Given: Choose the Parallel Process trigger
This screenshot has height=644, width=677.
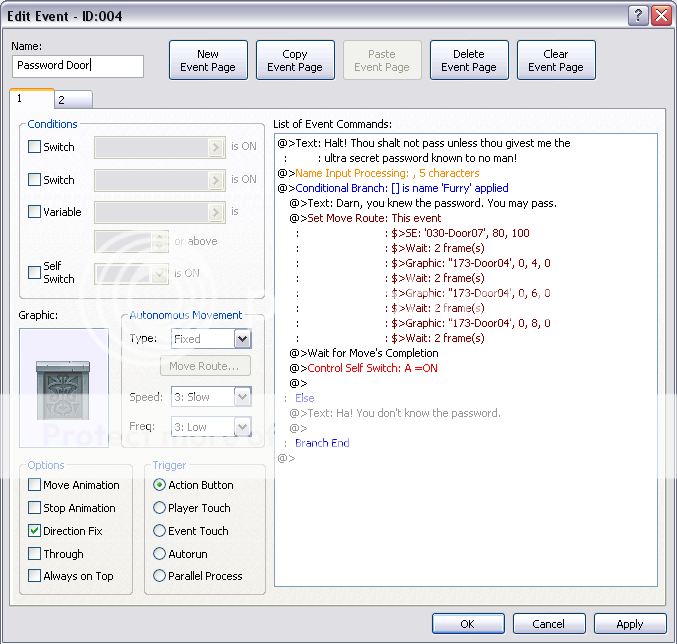Looking at the screenshot, I should click(x=160, y=576).
